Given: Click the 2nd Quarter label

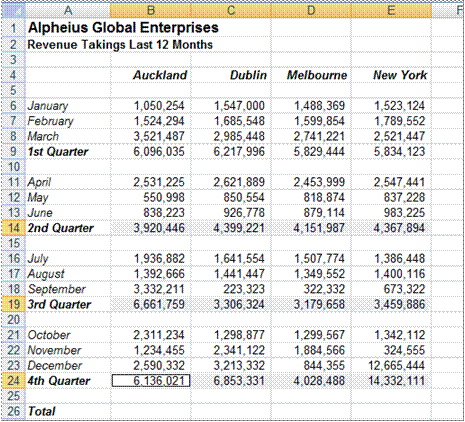Looking at the screenshot, I should (68, 228).
